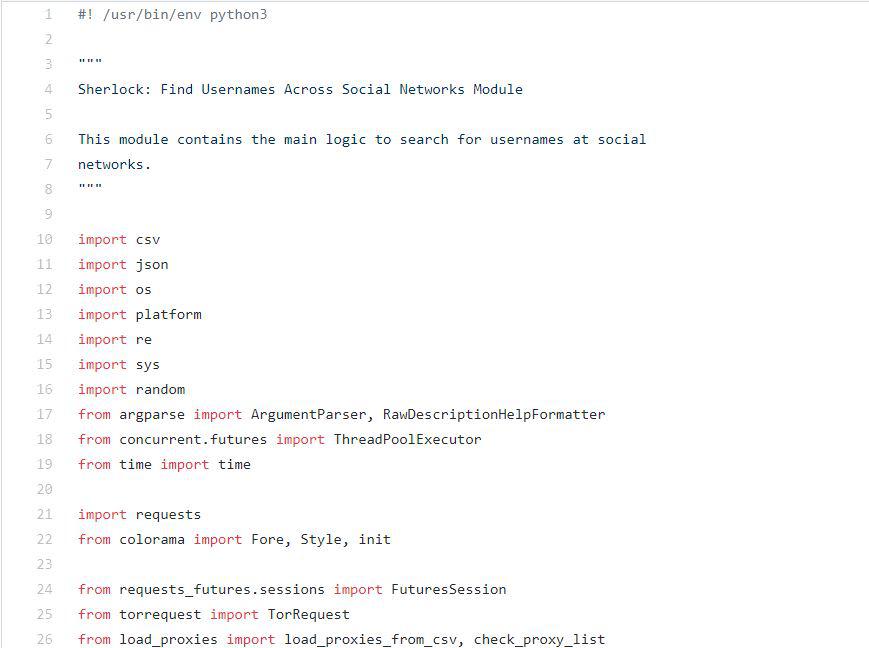Click on TorRequest identifier
This screenshot has height=648, width=869.
308,615
